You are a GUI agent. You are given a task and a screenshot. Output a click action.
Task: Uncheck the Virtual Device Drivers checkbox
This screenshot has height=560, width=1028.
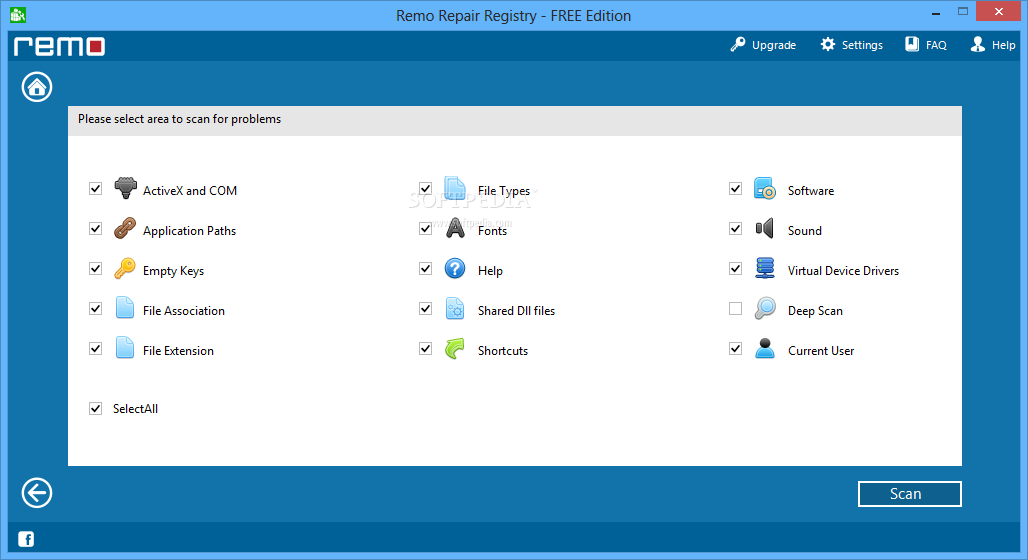tap(736, 269)
